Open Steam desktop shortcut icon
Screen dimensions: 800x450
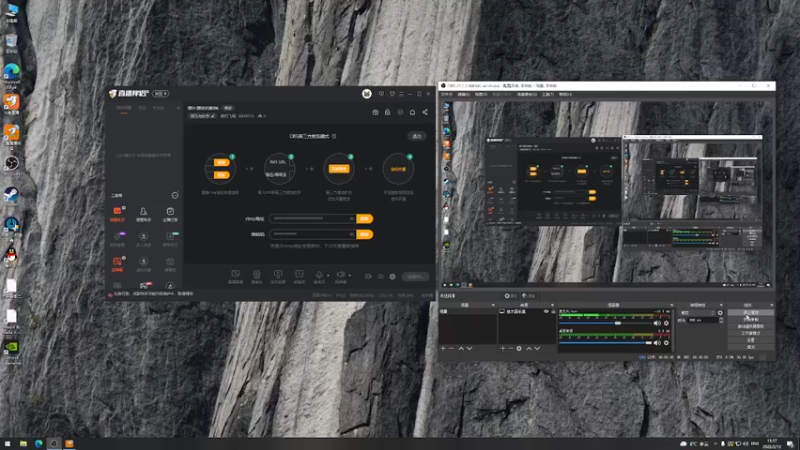tap(12, 194)
